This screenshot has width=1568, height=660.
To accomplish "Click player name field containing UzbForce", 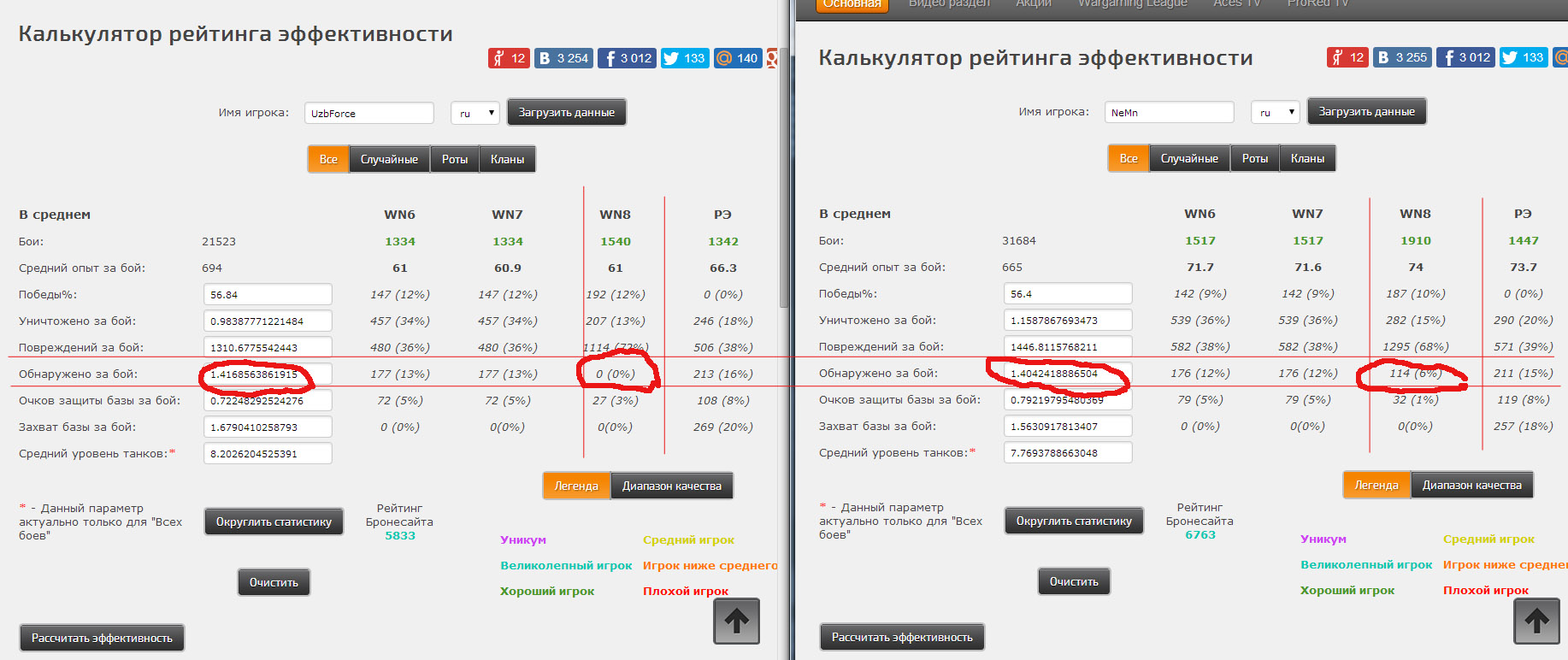I will (x=368, y=113).
